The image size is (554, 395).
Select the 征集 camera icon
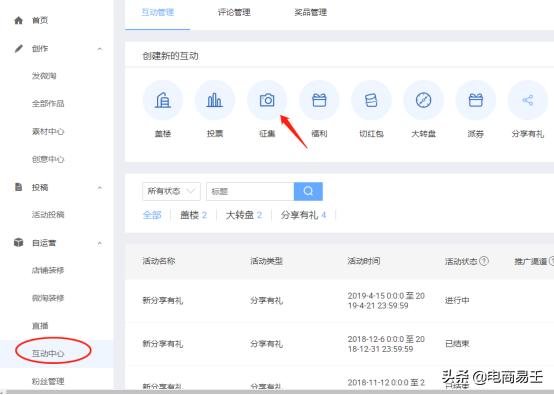(x=267, y=100)
